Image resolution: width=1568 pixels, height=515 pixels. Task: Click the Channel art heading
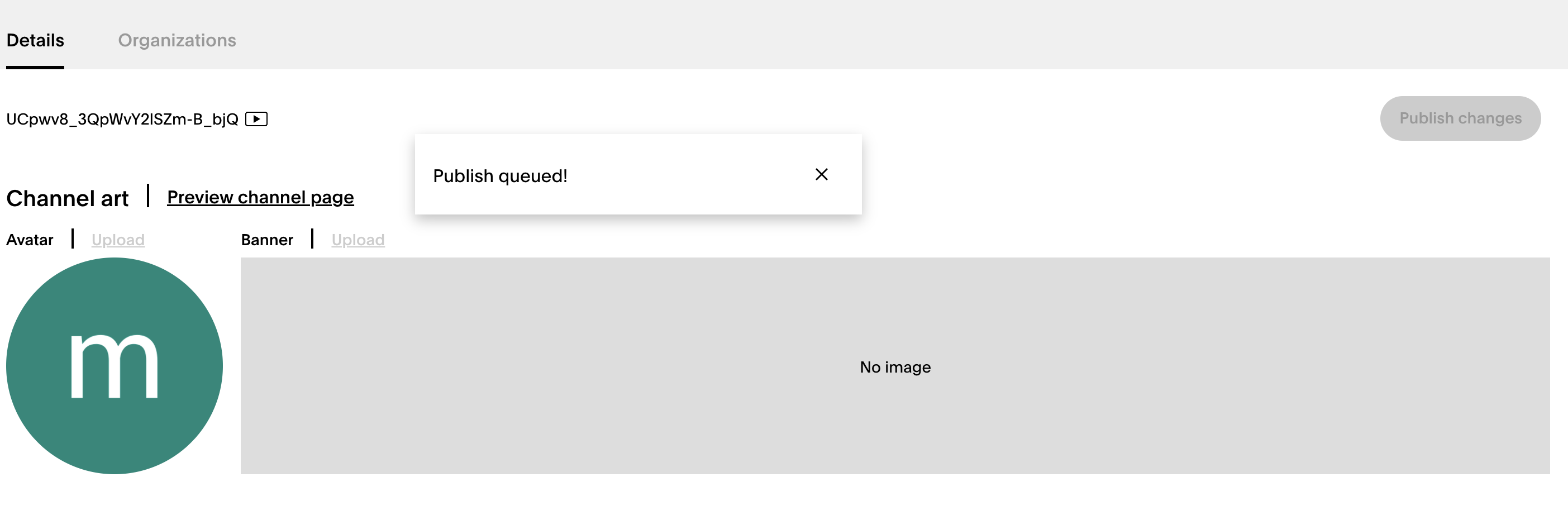68,198
